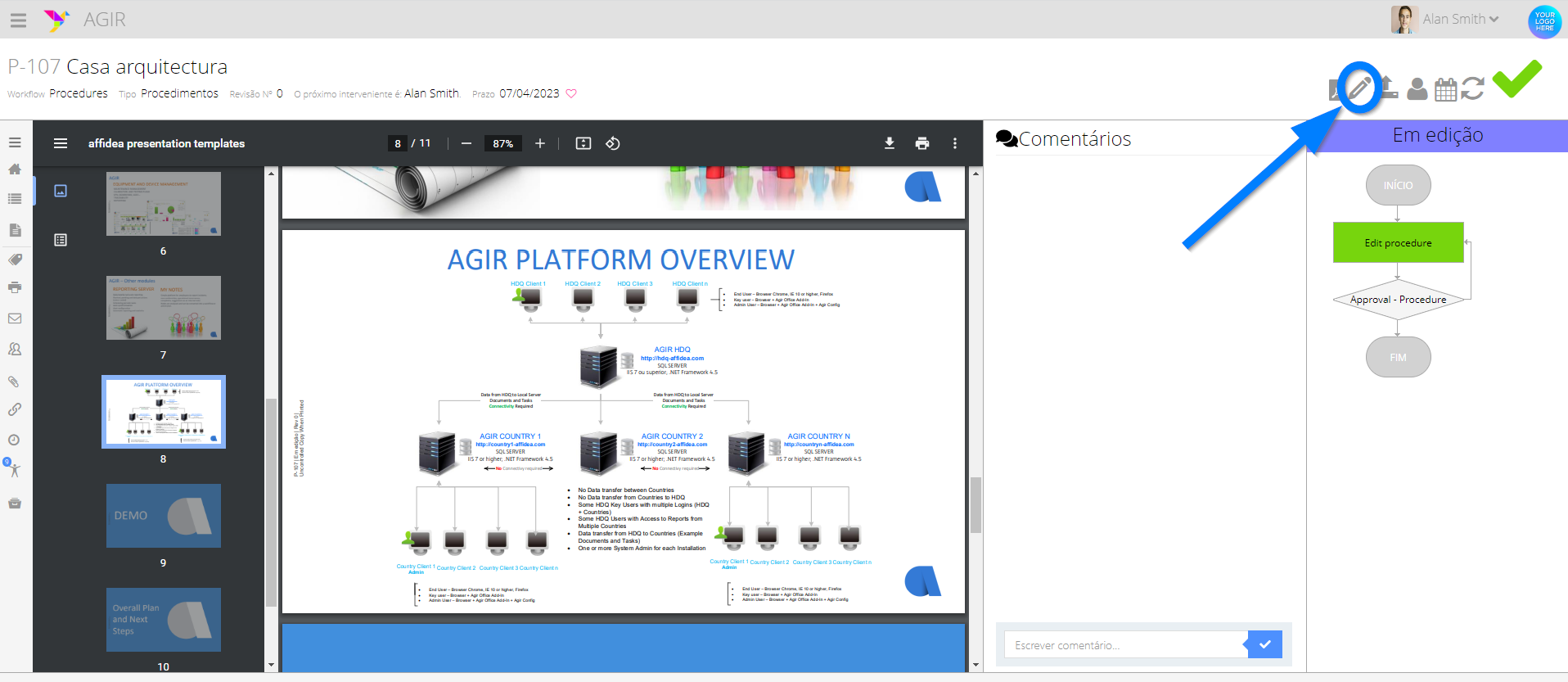1568x682 pixels.
Task: Switch to document outline view in PDF sidebar
Action: click(61, 240)
